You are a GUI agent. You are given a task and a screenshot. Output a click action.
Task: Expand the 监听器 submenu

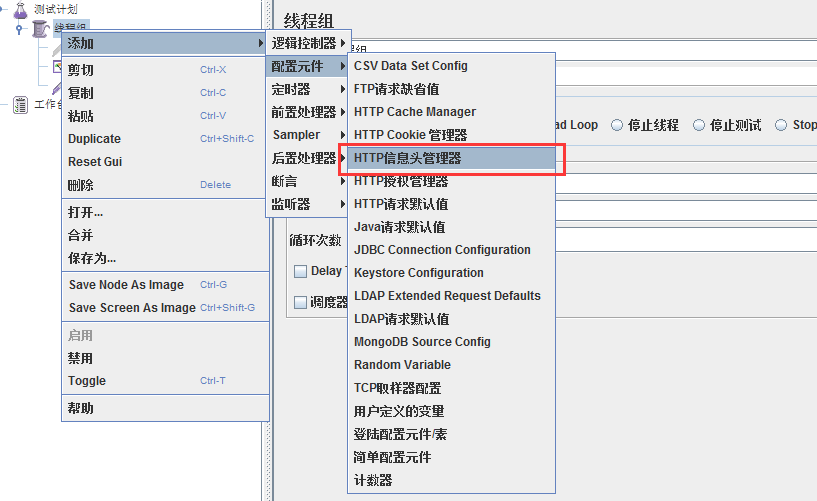308,204
